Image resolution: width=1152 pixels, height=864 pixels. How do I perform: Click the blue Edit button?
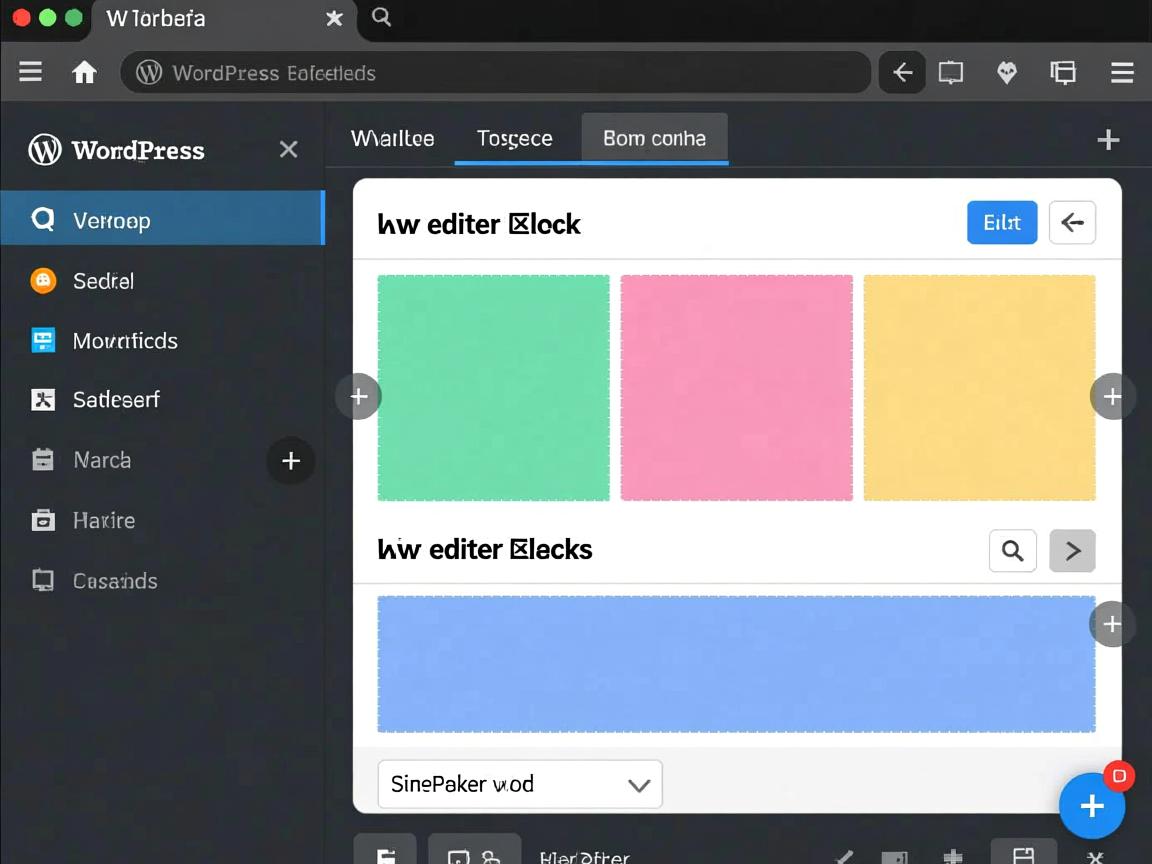click(x=1001, y=222)
